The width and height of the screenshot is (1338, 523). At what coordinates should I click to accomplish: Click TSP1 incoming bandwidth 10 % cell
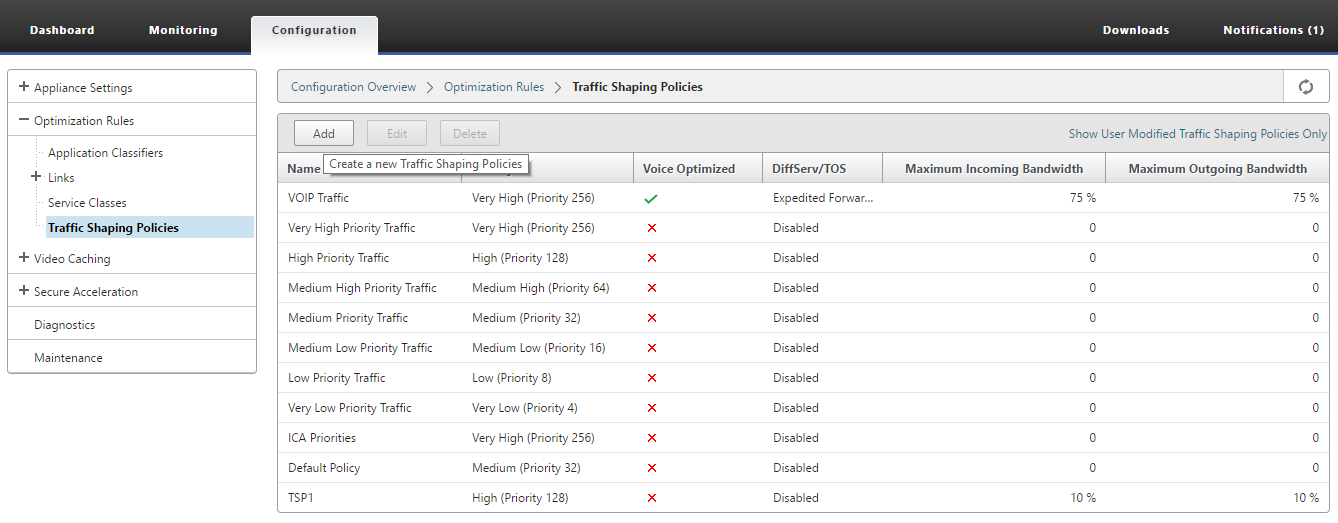pyautogui.click(x=1083, y=498)
